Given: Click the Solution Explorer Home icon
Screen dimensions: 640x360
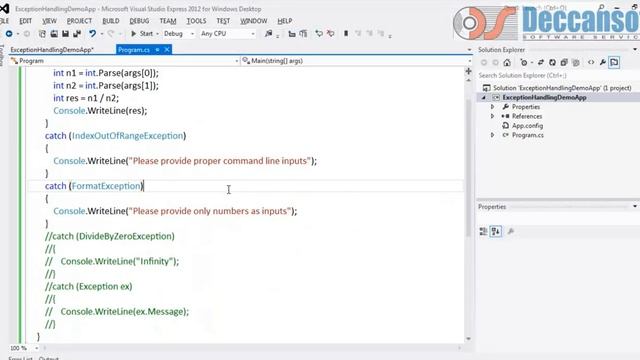Looking at the screenshot, I should click(x=507, y=62).
